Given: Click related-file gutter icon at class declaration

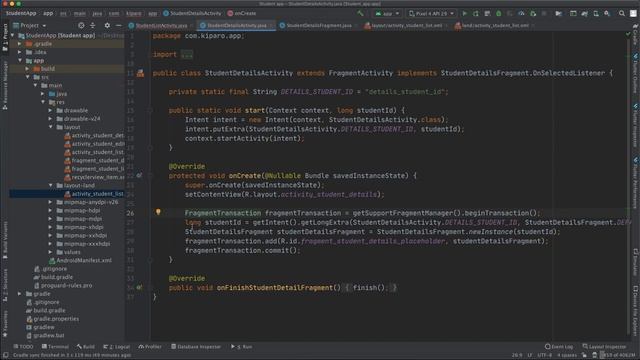Looking at the screenshot, I should click(x=140, y=73).
